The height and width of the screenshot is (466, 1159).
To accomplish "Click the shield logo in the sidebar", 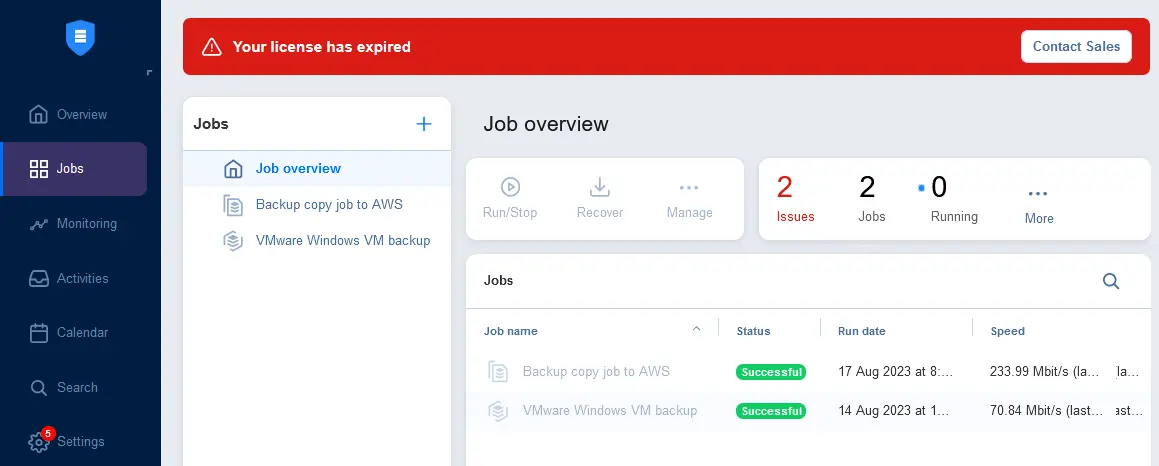I will coord(80,37).
